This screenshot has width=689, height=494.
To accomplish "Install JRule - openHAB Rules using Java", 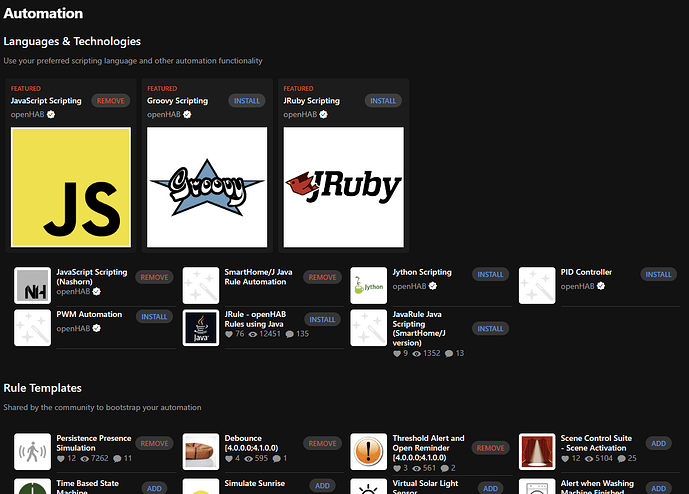I will pos(322,320).
